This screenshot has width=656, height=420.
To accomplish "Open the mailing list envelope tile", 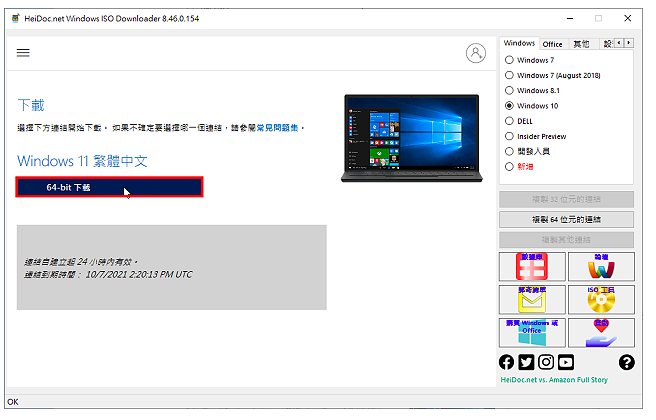I will click(532, 300).
